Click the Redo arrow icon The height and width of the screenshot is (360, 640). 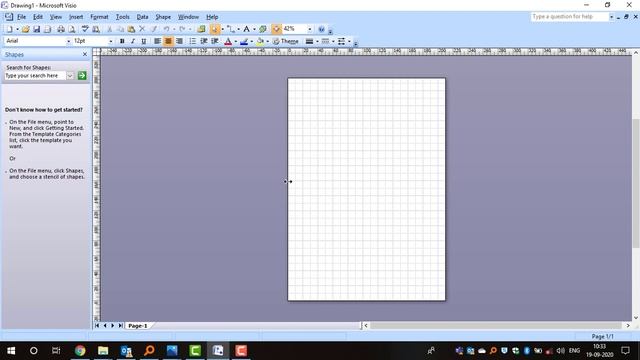tap(182, 29)
